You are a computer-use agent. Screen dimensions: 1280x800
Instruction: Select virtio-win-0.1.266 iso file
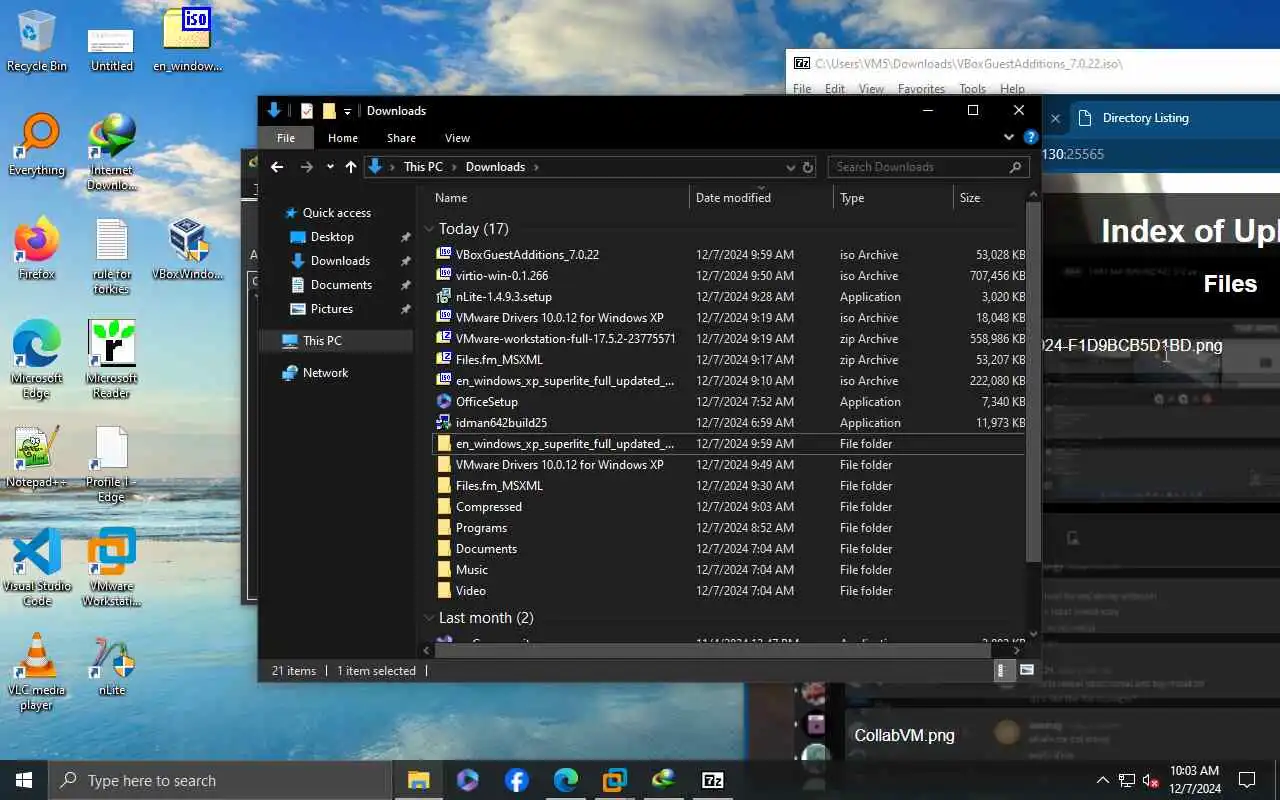click(730, 276)
